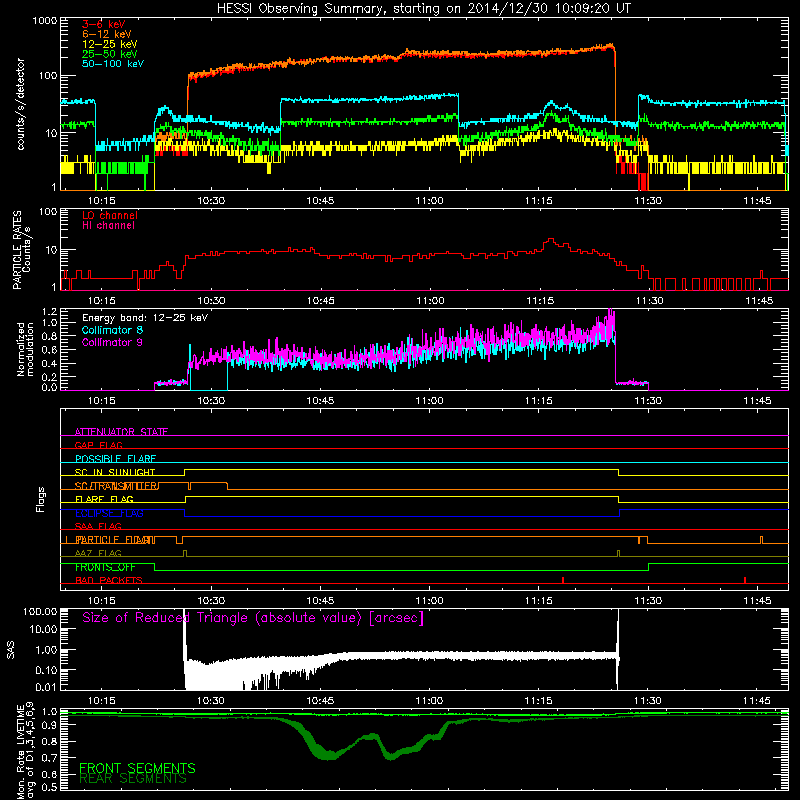Select the Collimator 9 legend label

[112, 342]
